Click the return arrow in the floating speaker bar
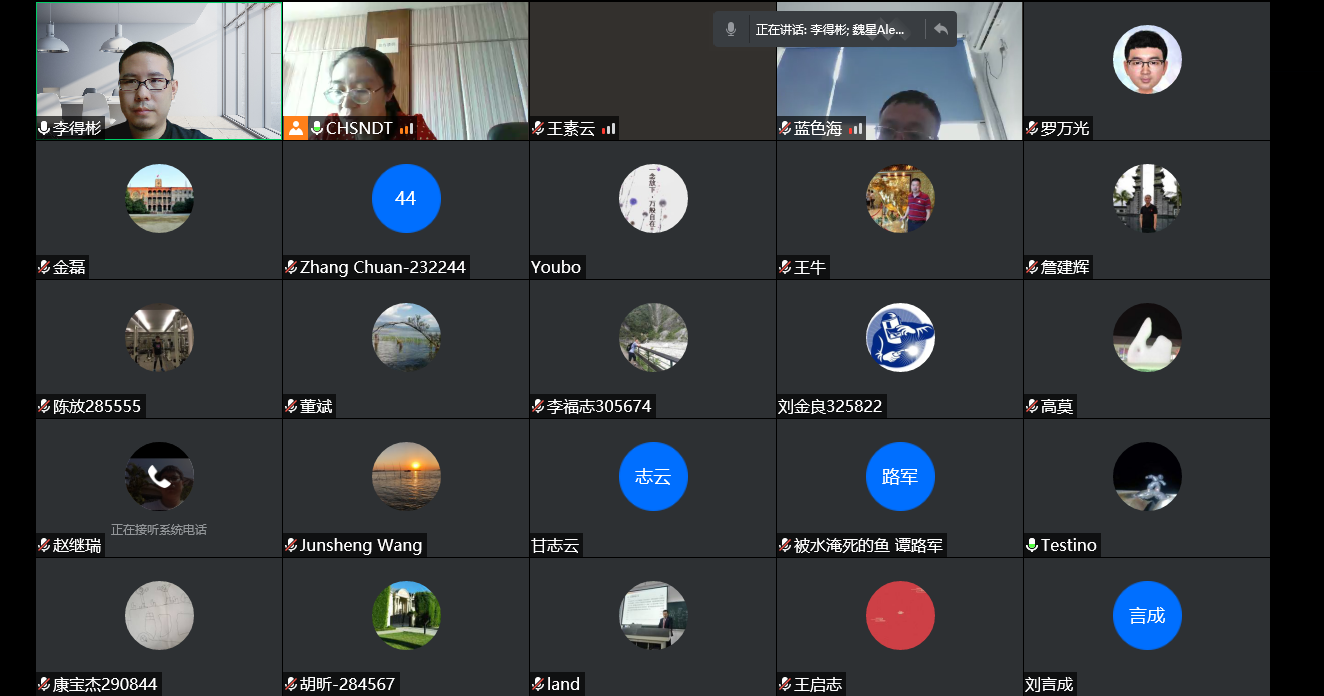Image resolution: width=1324 pixels, height=696 pixels. pyautogui.click(x=940, y=30)
